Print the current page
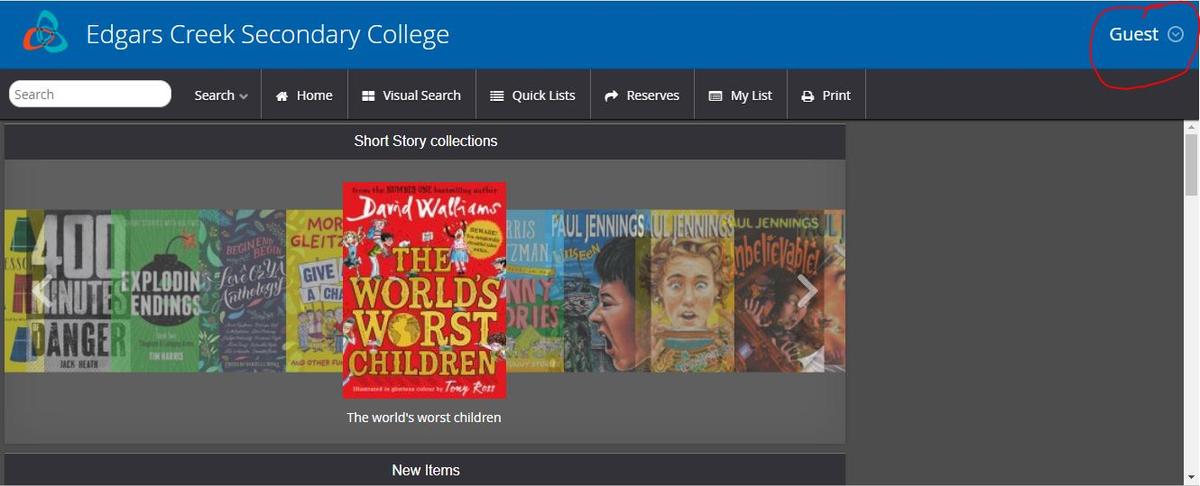Screen dimensions: 1200x486 coord(826,95)
